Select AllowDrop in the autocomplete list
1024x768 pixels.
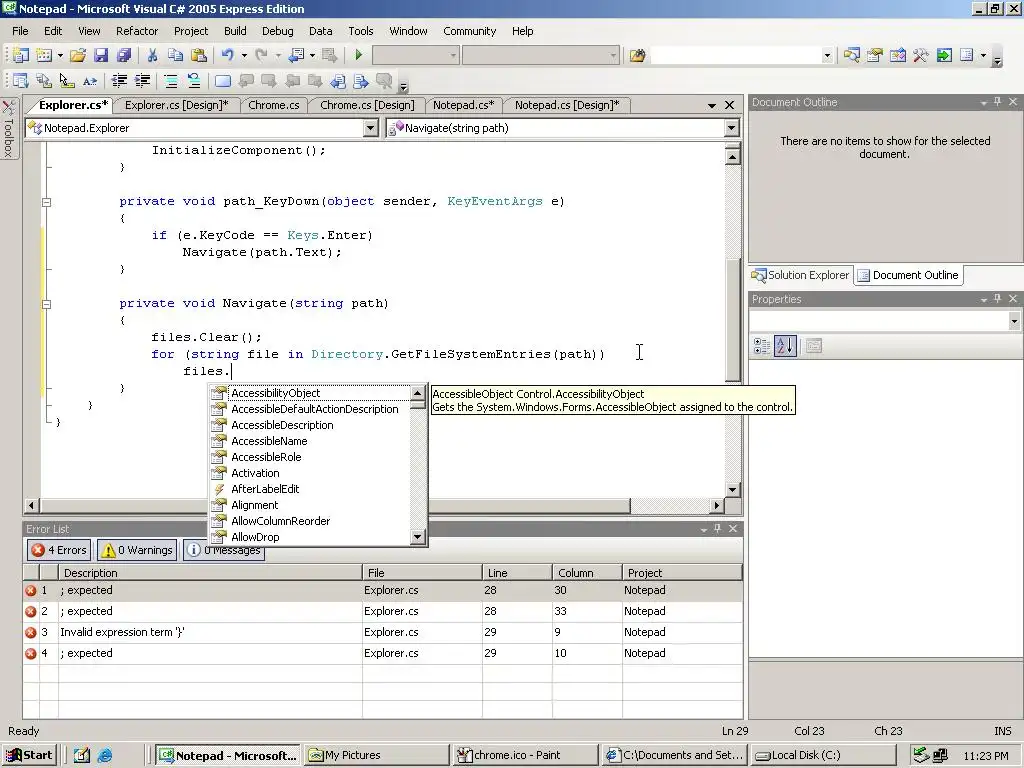click(x=255, y=537)
